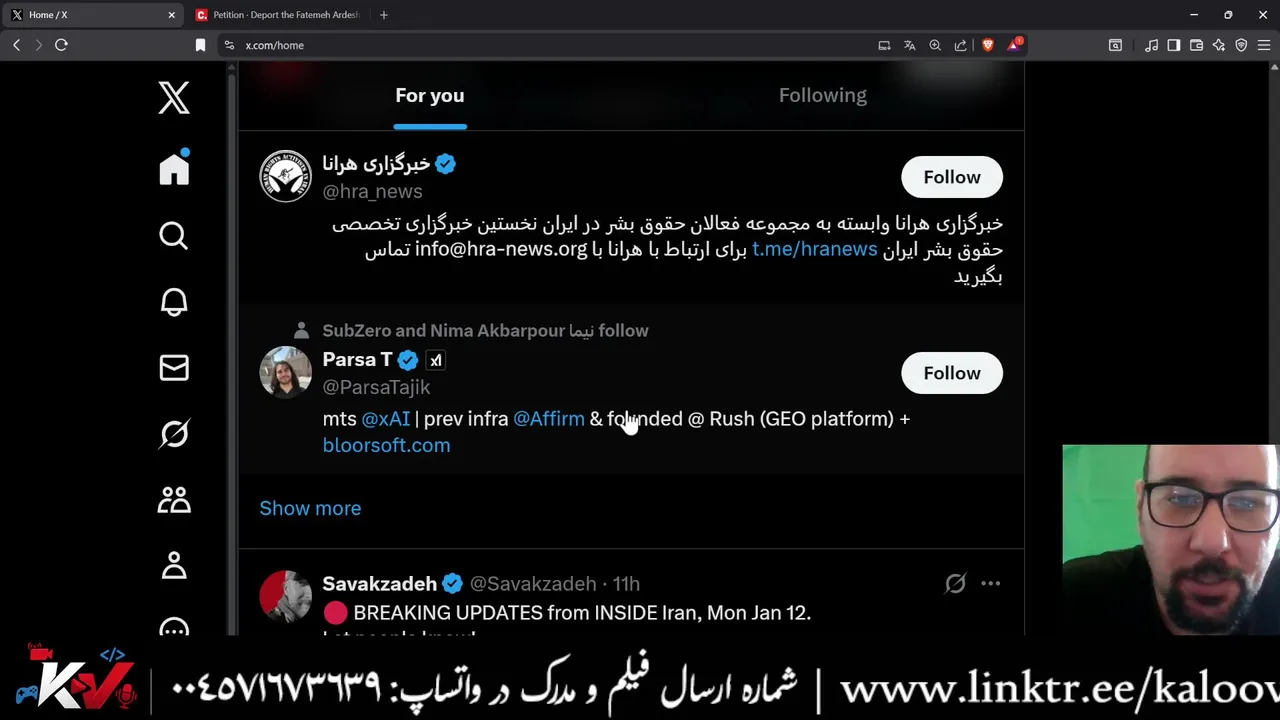The height and width of the screenshot is (720, 1280).
Task: Open the bloorsoft.com link
Action: (x=386, y=445)
